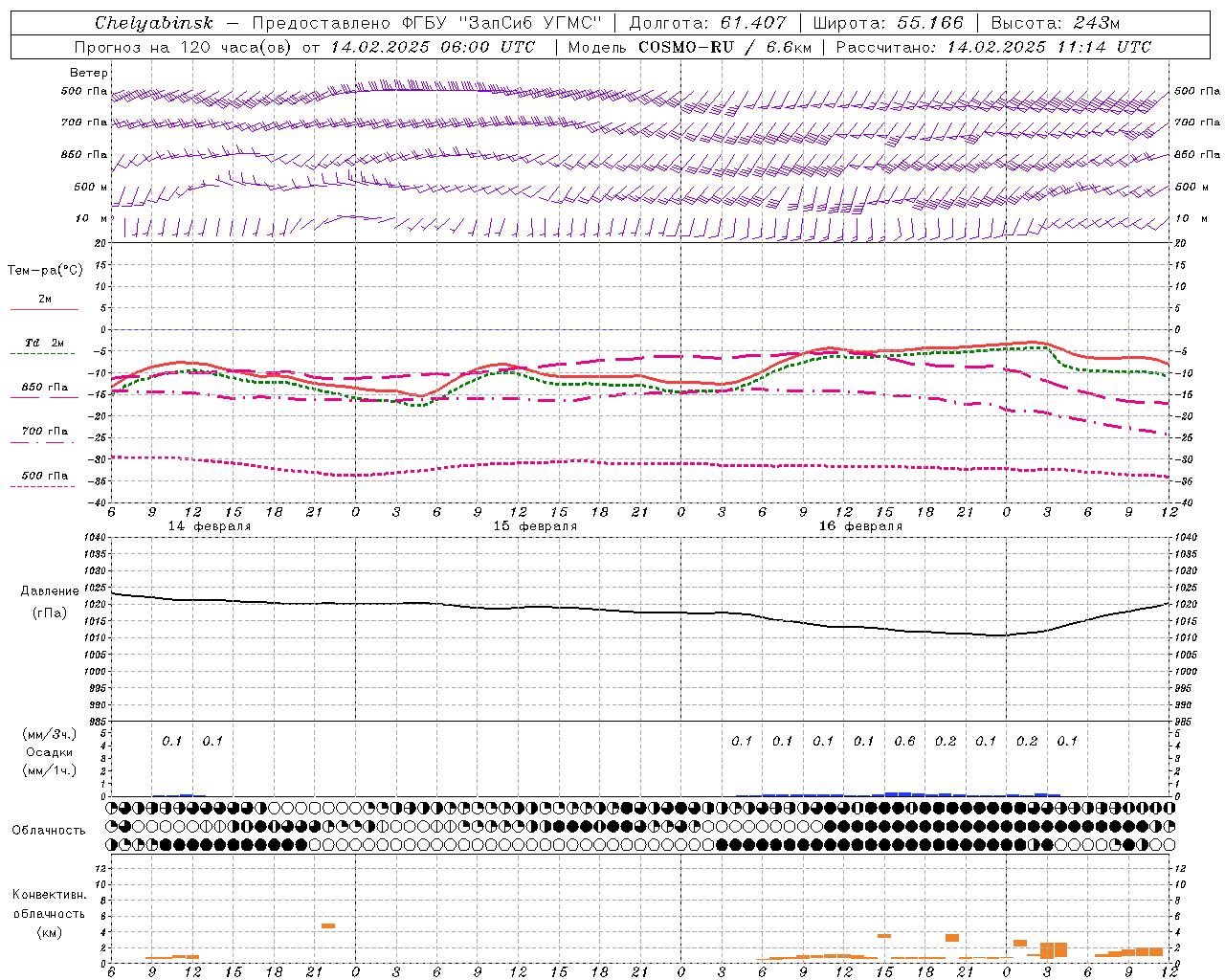Click the 10 м wind level label left side
This screenshot has height=980, width=1225.
click(92, 219)
